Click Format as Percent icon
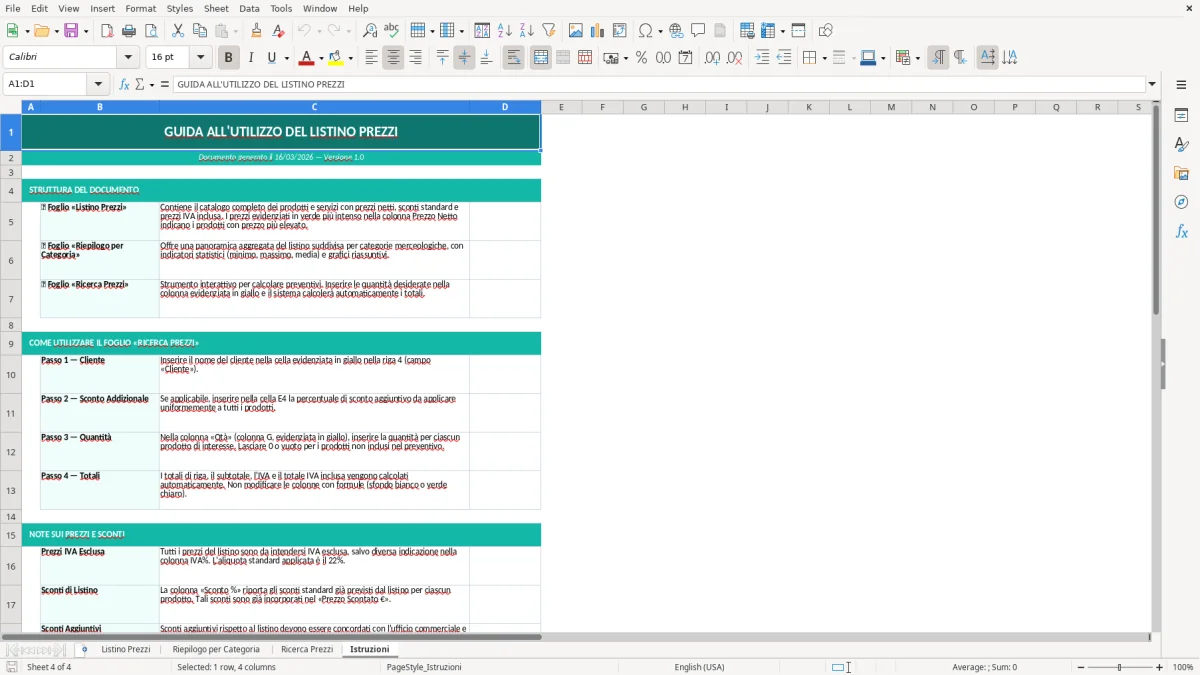1200x675 pixels. pyautogui.click(x=641, y=58)
